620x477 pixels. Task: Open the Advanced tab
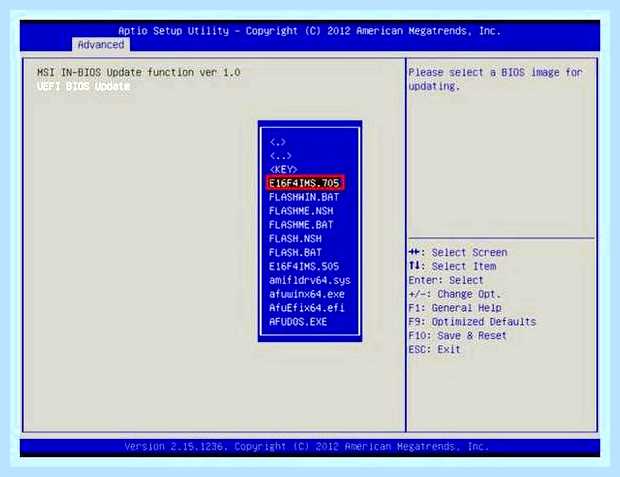[x=101, y=45]
